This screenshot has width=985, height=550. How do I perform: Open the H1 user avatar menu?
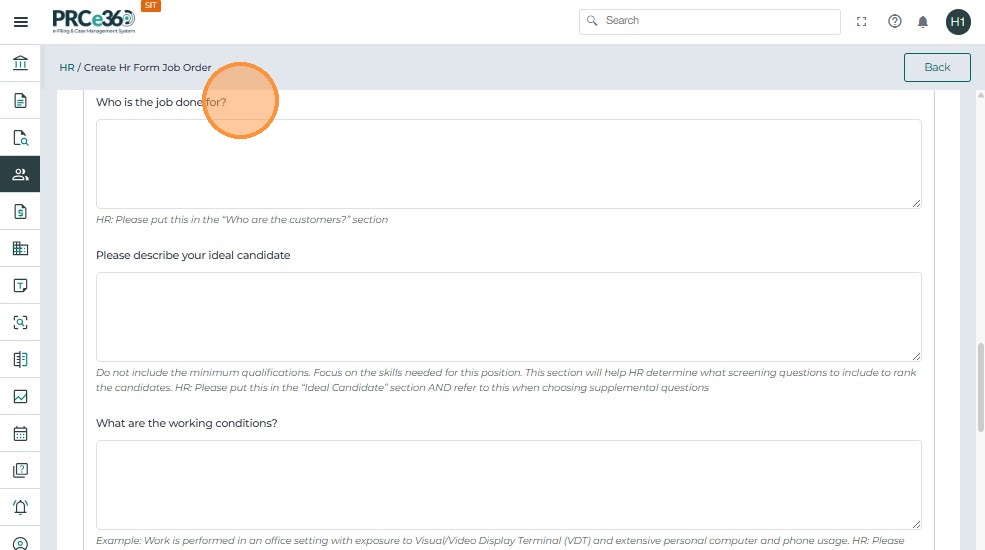(958, 21)
